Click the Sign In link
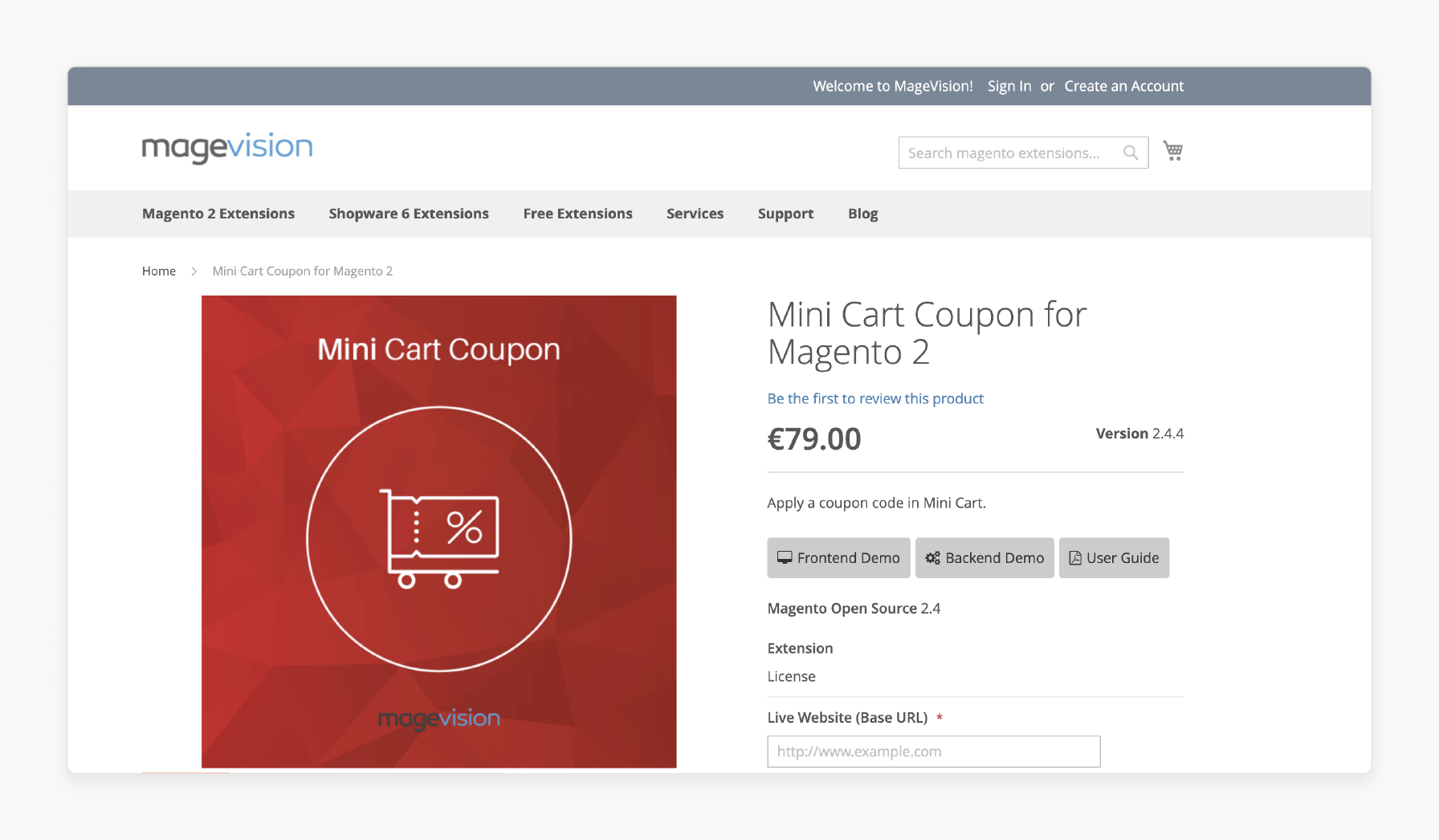 (x=1009, y=86)
